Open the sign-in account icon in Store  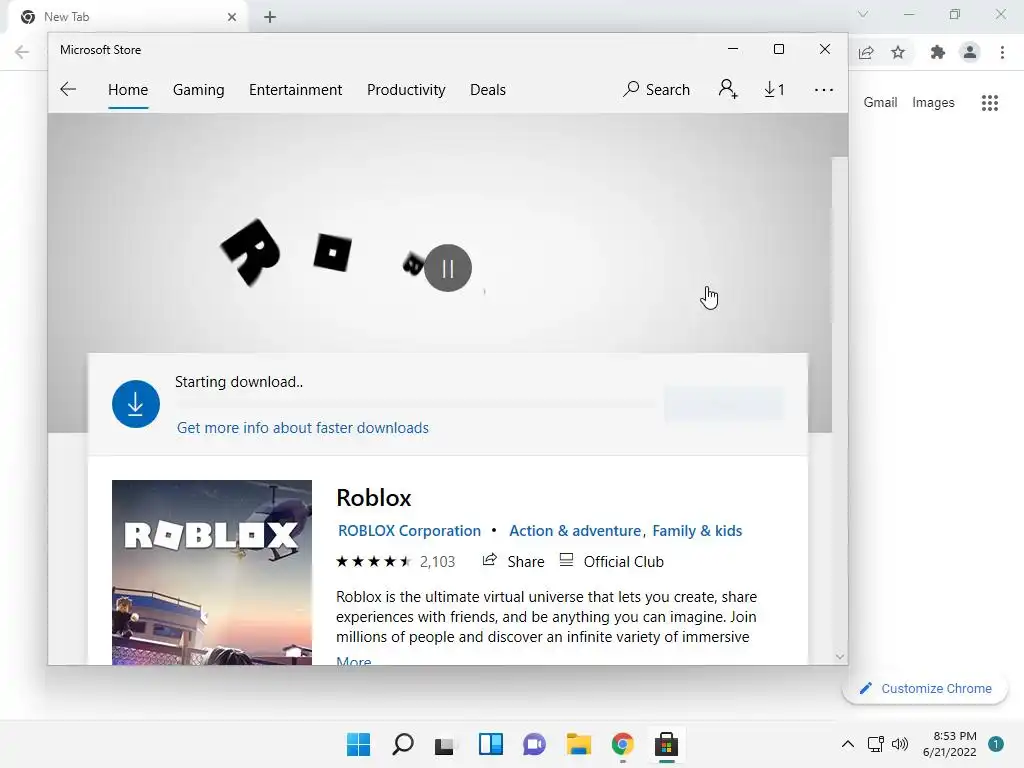[x=728, y=89]
